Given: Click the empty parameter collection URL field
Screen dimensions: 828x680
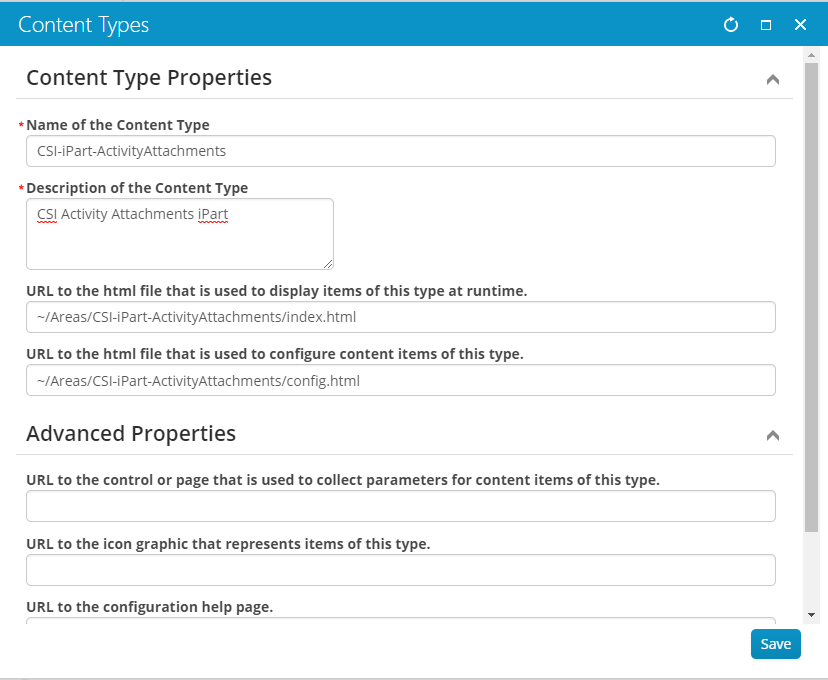Looking at the screenshot, I should (400, 506).
